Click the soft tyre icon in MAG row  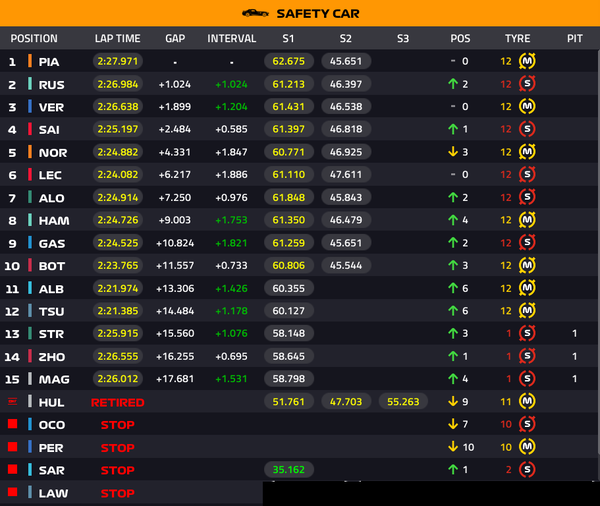(x=527, y=379)
